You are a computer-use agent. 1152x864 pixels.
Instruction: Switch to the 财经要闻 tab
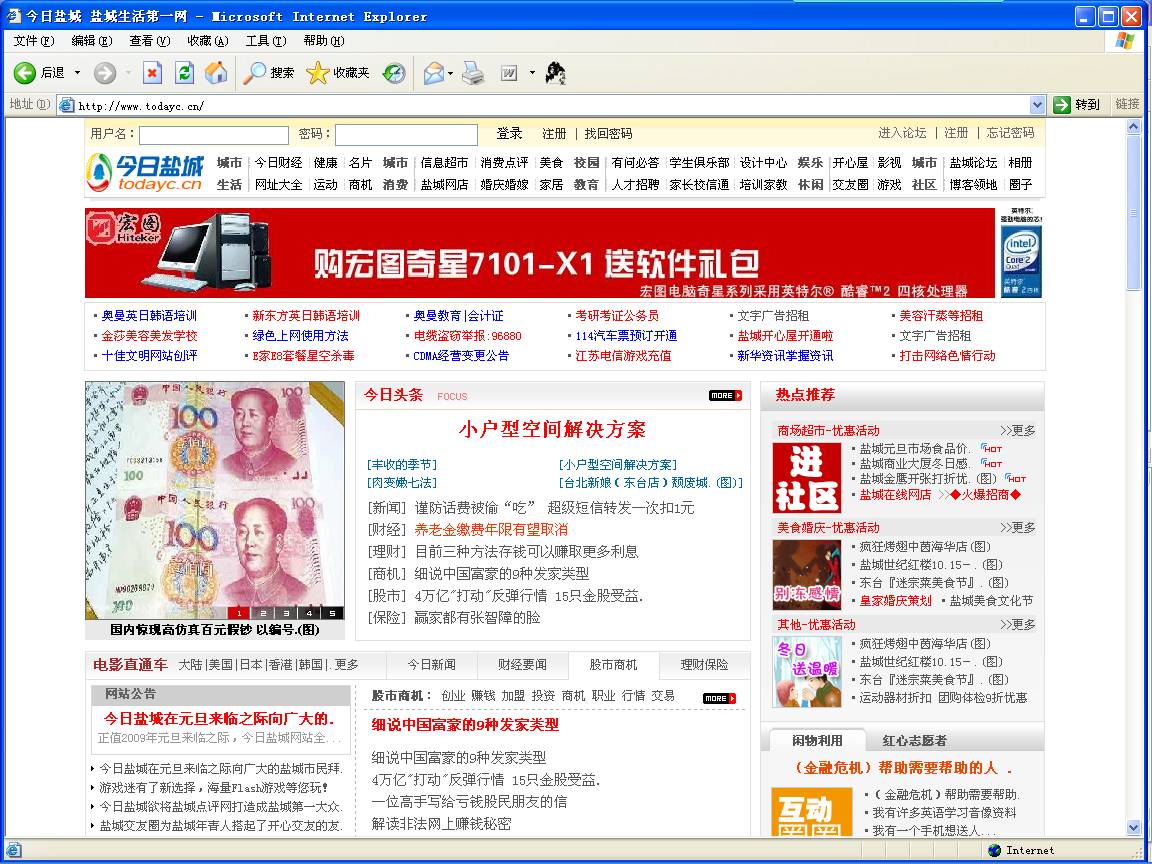point(522,665)
